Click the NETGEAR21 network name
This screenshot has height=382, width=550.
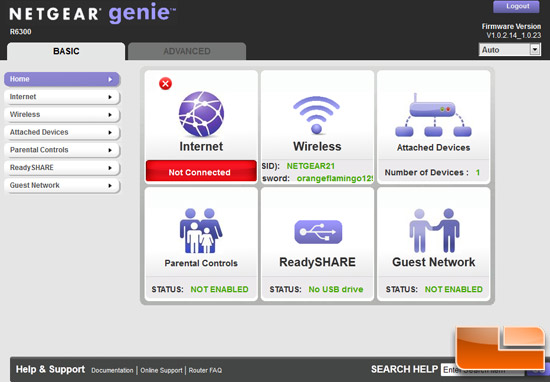(311, 166)
